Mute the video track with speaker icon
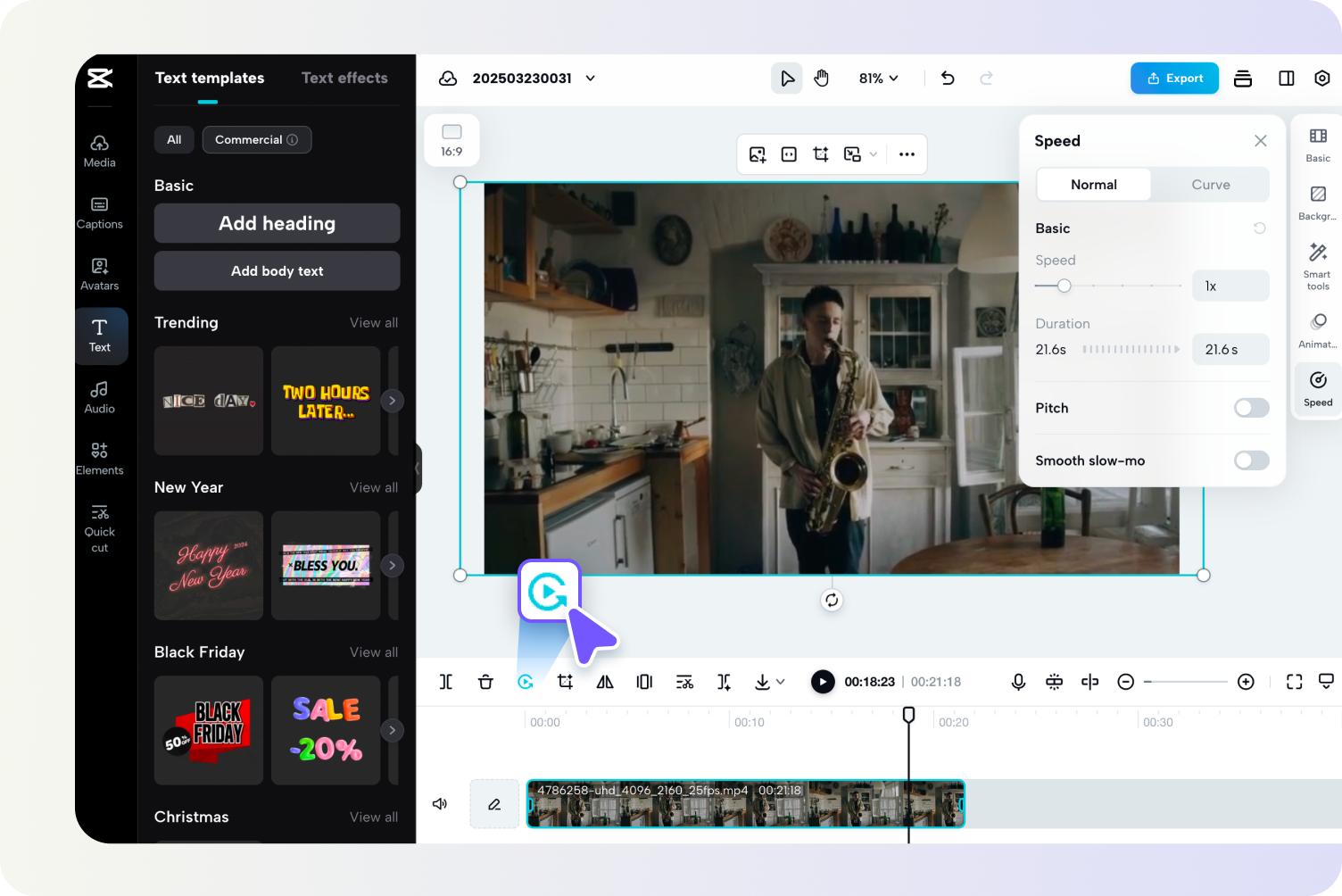The height and width of the screenshot is (896, 1342). (440, 804)
